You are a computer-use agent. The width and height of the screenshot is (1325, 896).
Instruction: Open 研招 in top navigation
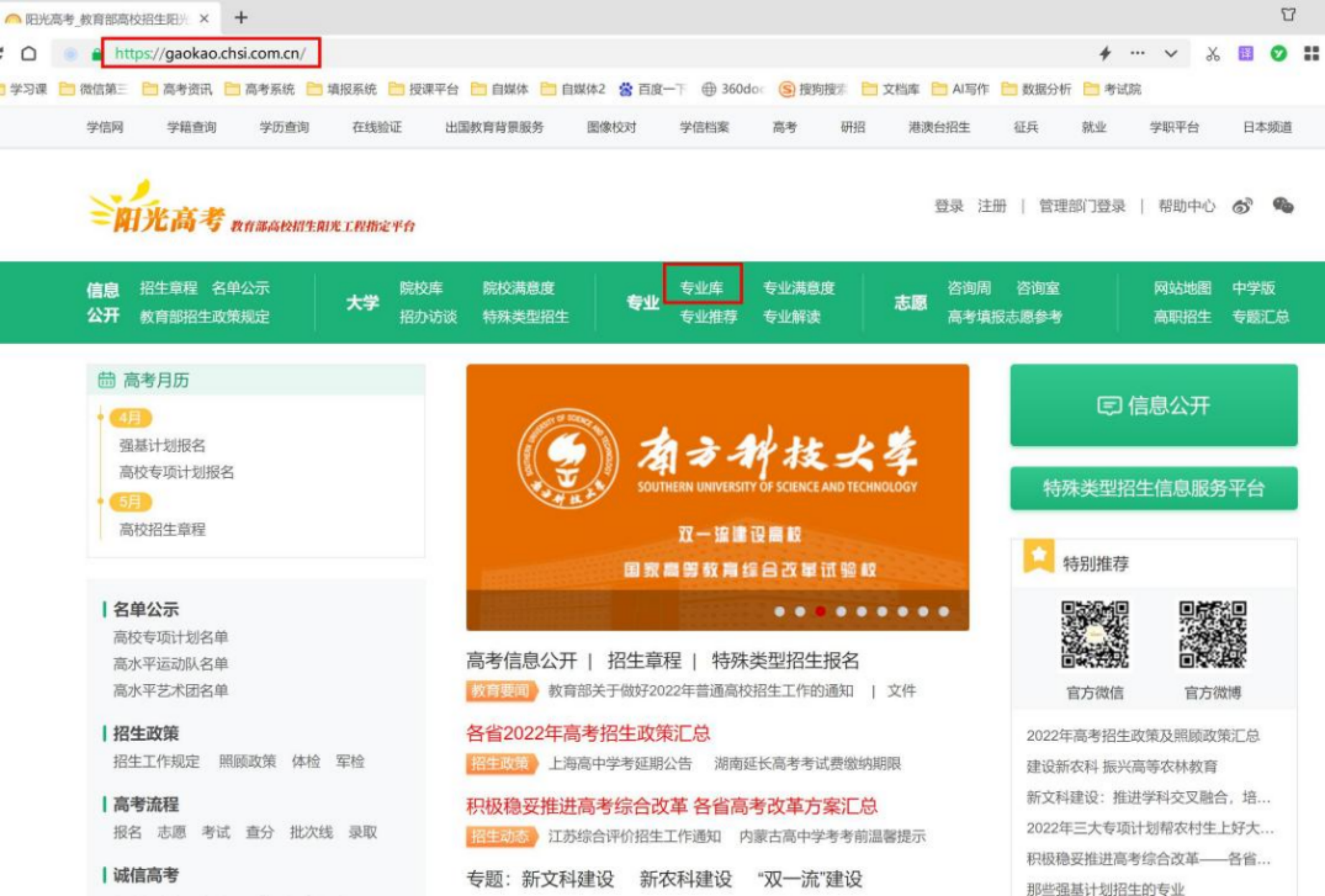click(x=853, y=127)
